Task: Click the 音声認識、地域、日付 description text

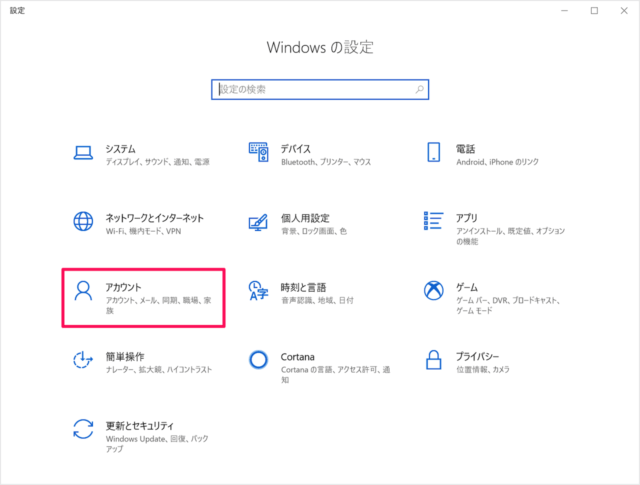Action: [317, 300]
